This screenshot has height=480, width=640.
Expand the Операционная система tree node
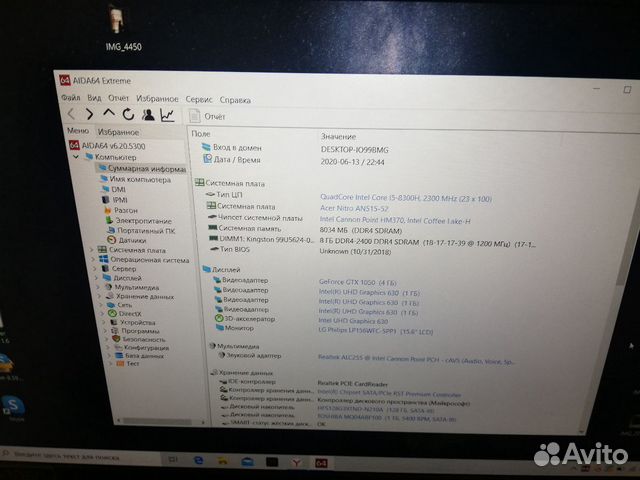tap(92, 259)
